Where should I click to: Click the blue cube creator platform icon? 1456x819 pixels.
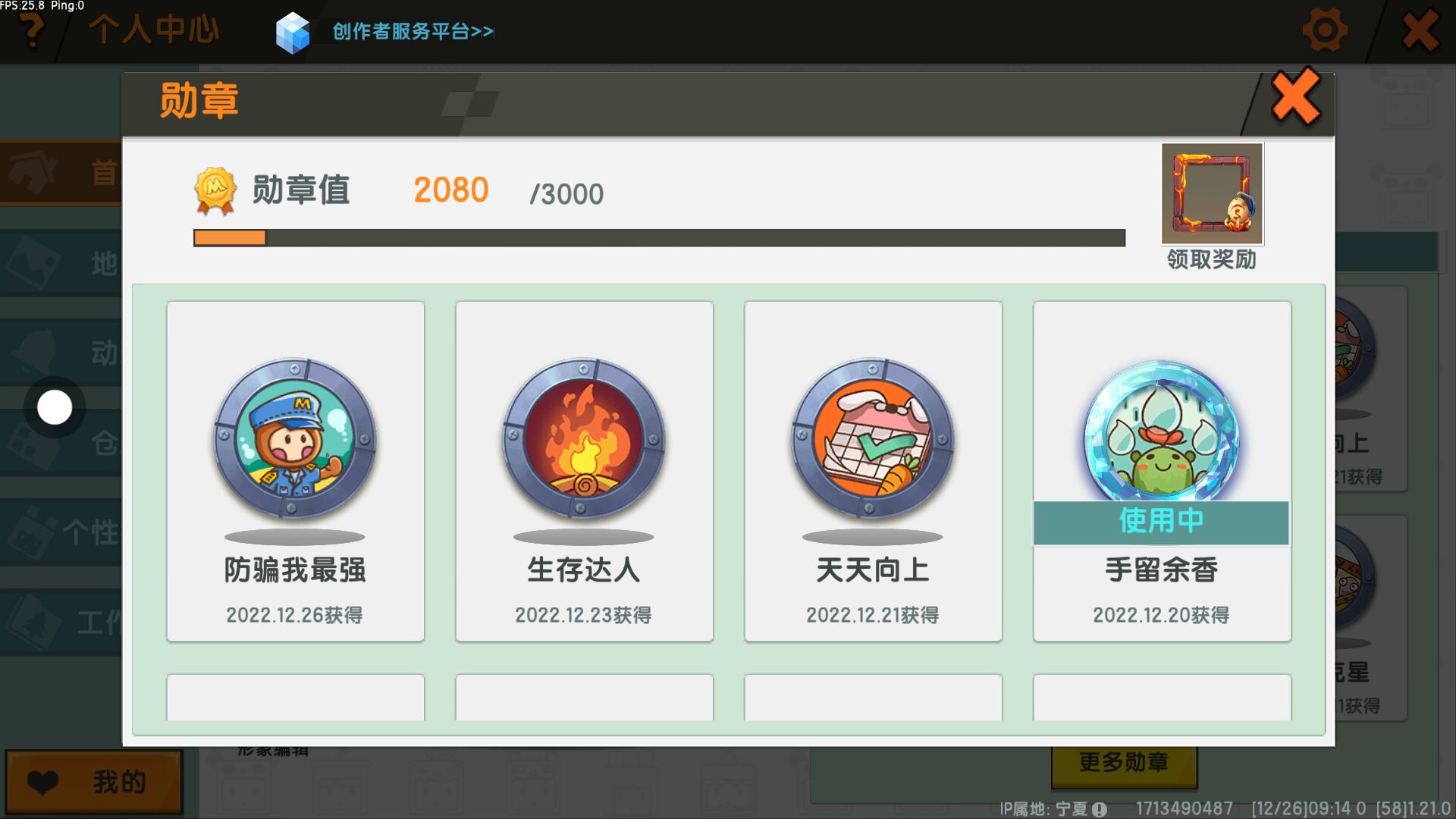[x=293, y=33]
